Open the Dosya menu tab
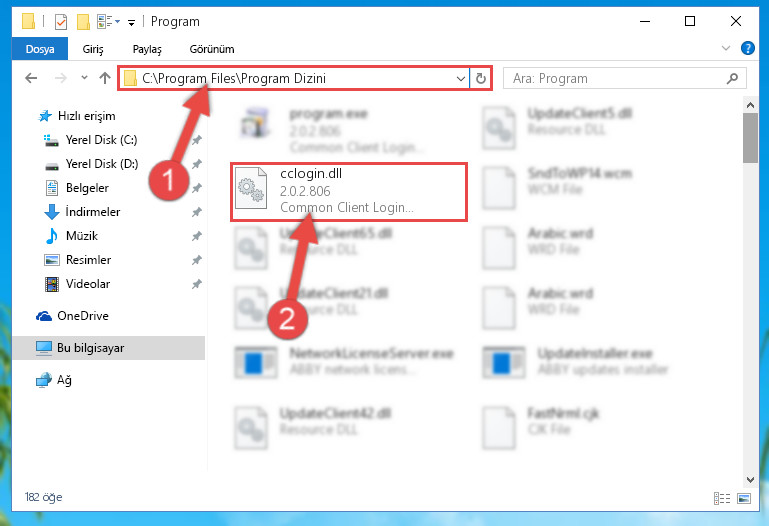This screenshot has height=526, width=769. tap(40, 49)
